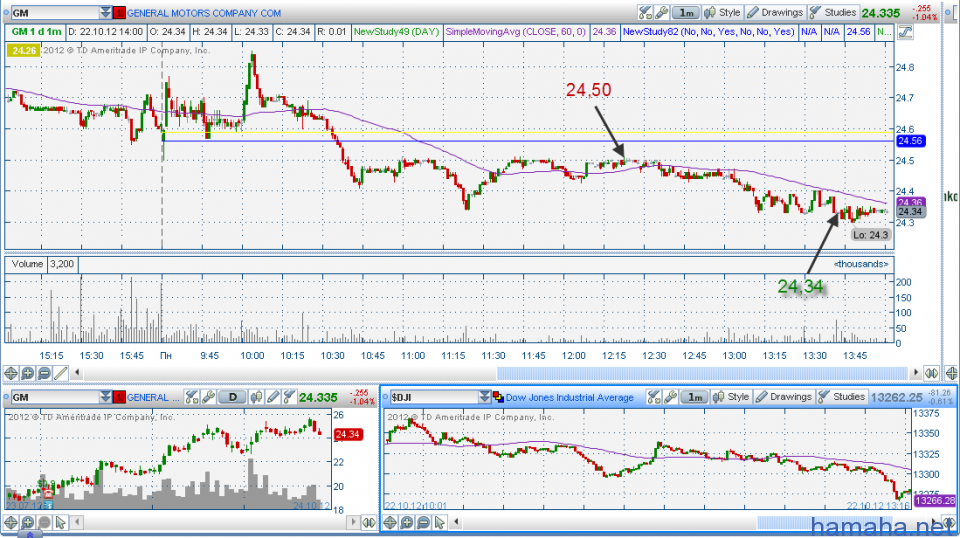
Task: Open Studies flask icon on GM daily chart
Action: [289, 397]
